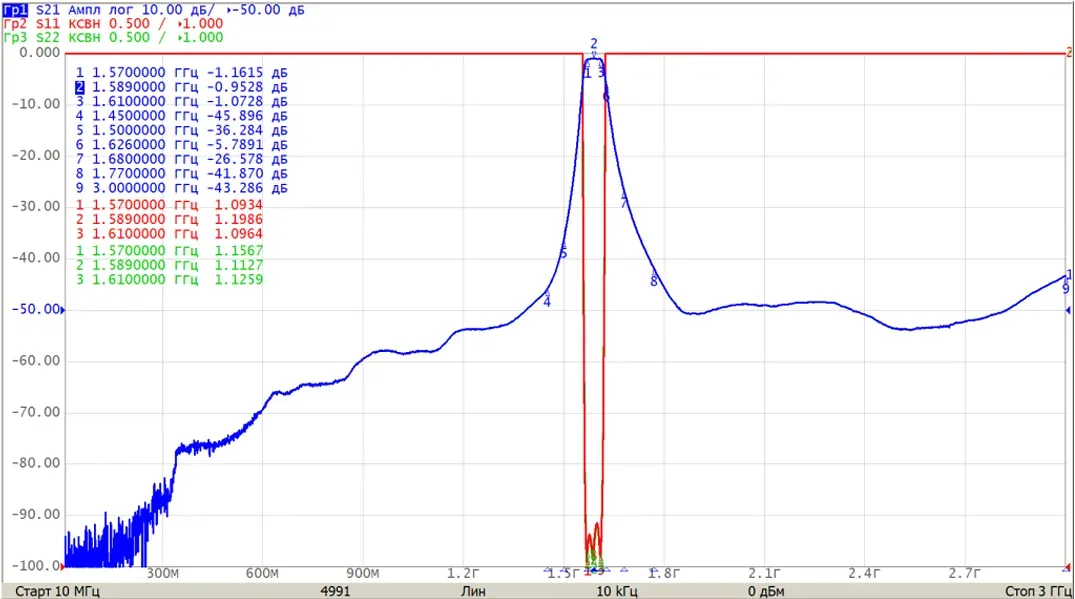Select marker 5 on the blue S21 curve
1075x599 pixels.
(564, 252)
